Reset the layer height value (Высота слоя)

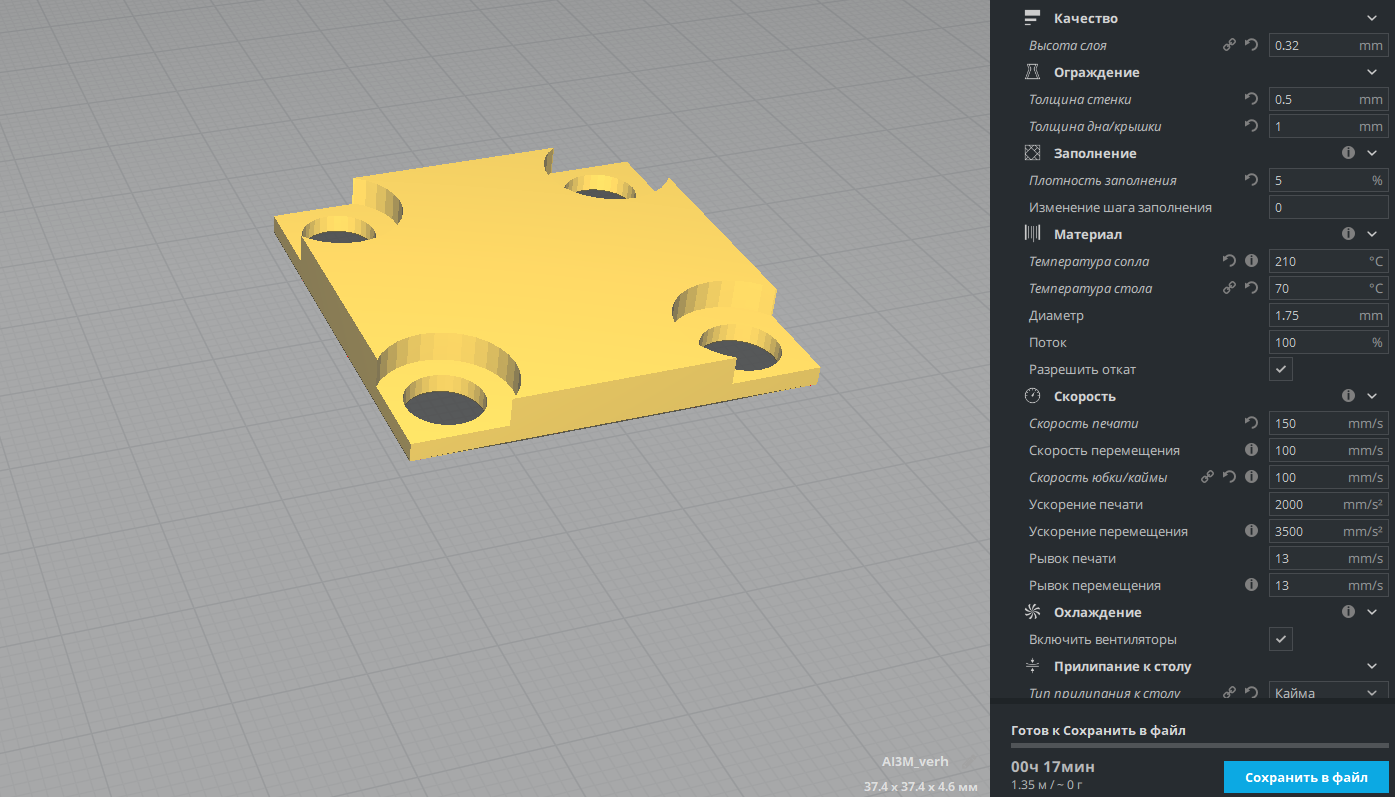pyautogui.click(x=1251, y=45)
